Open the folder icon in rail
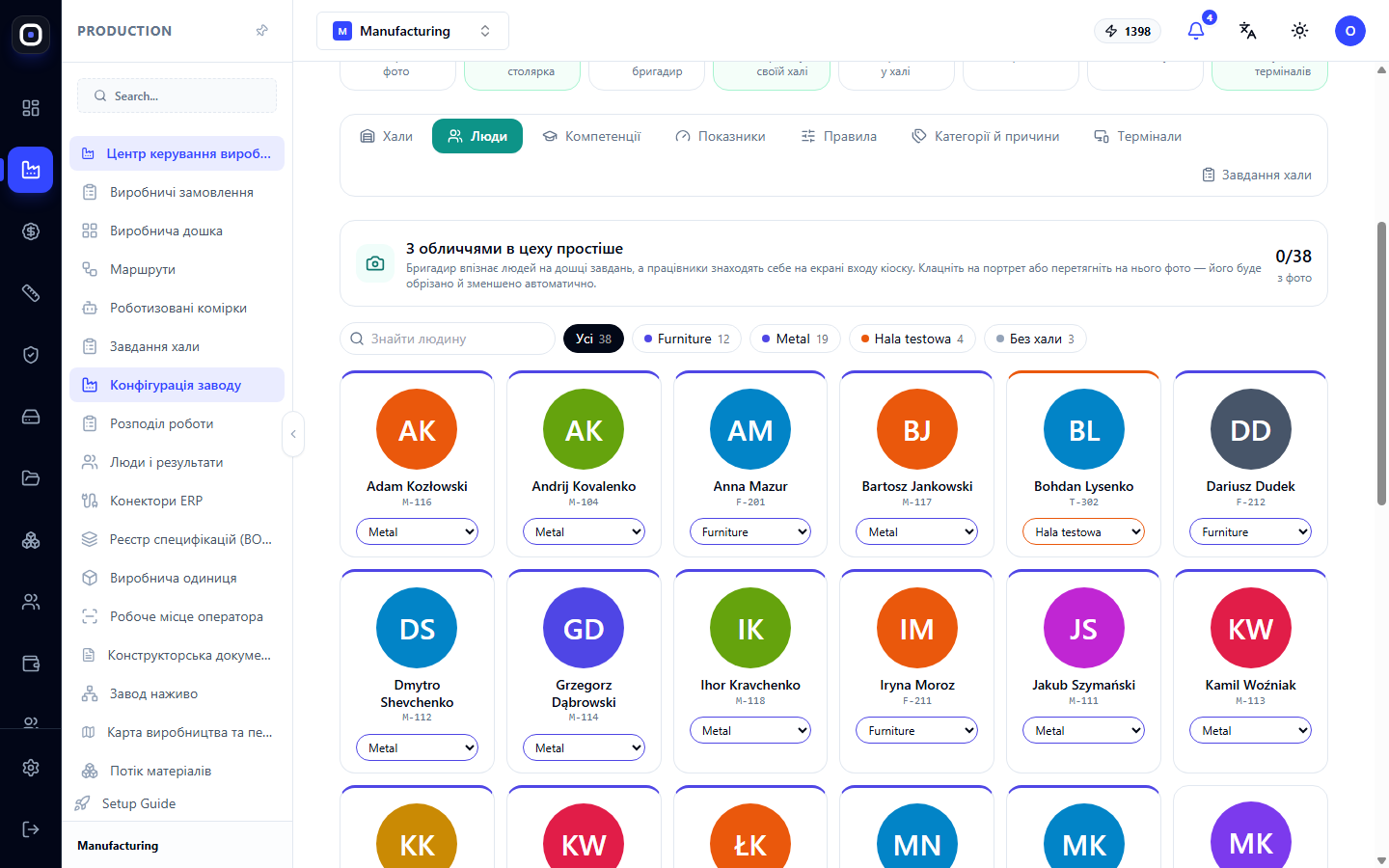 tap(31, 478)
